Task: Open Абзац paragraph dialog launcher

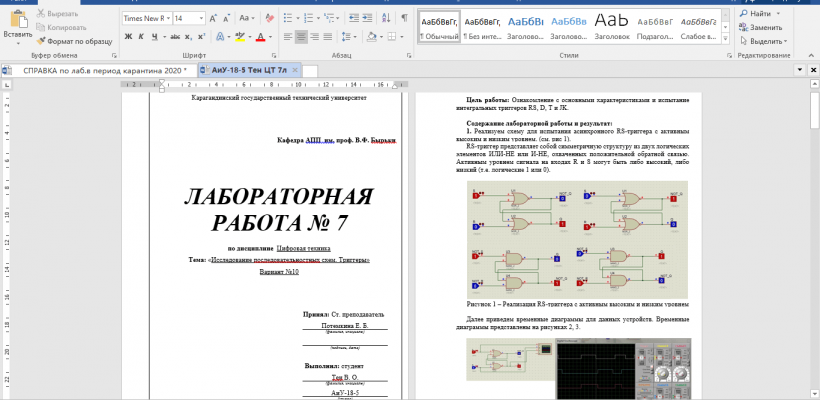Action: click(409, 55)
